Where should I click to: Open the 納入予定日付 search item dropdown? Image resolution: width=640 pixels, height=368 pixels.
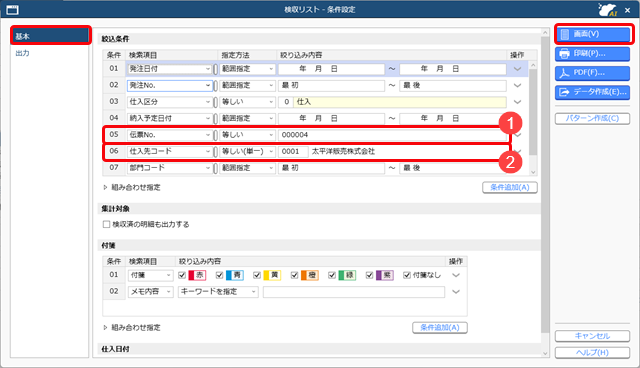coord(169,118)
